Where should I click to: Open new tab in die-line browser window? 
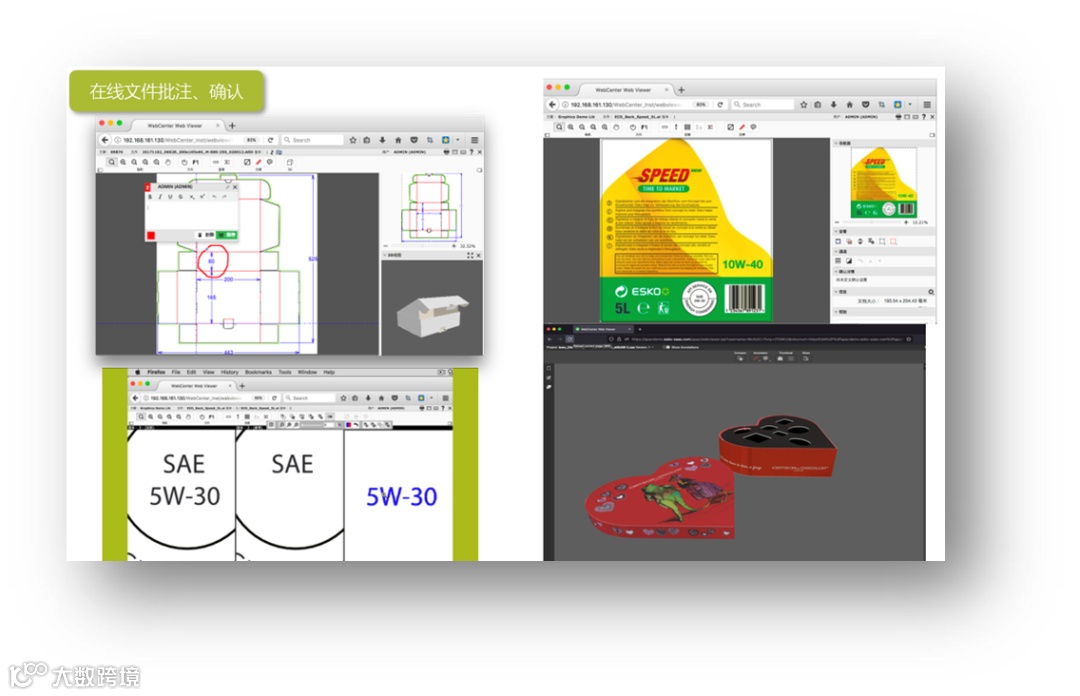(232, 125)
